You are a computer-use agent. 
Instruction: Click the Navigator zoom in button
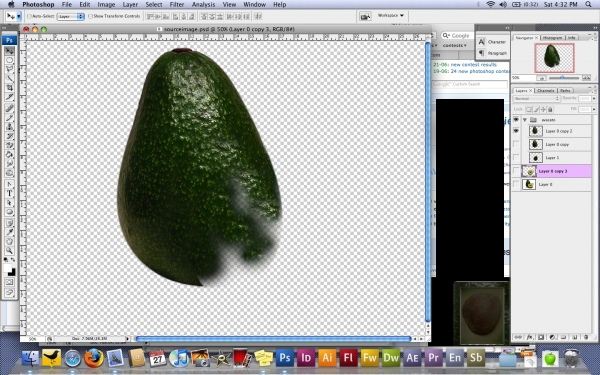click(586, 78)
